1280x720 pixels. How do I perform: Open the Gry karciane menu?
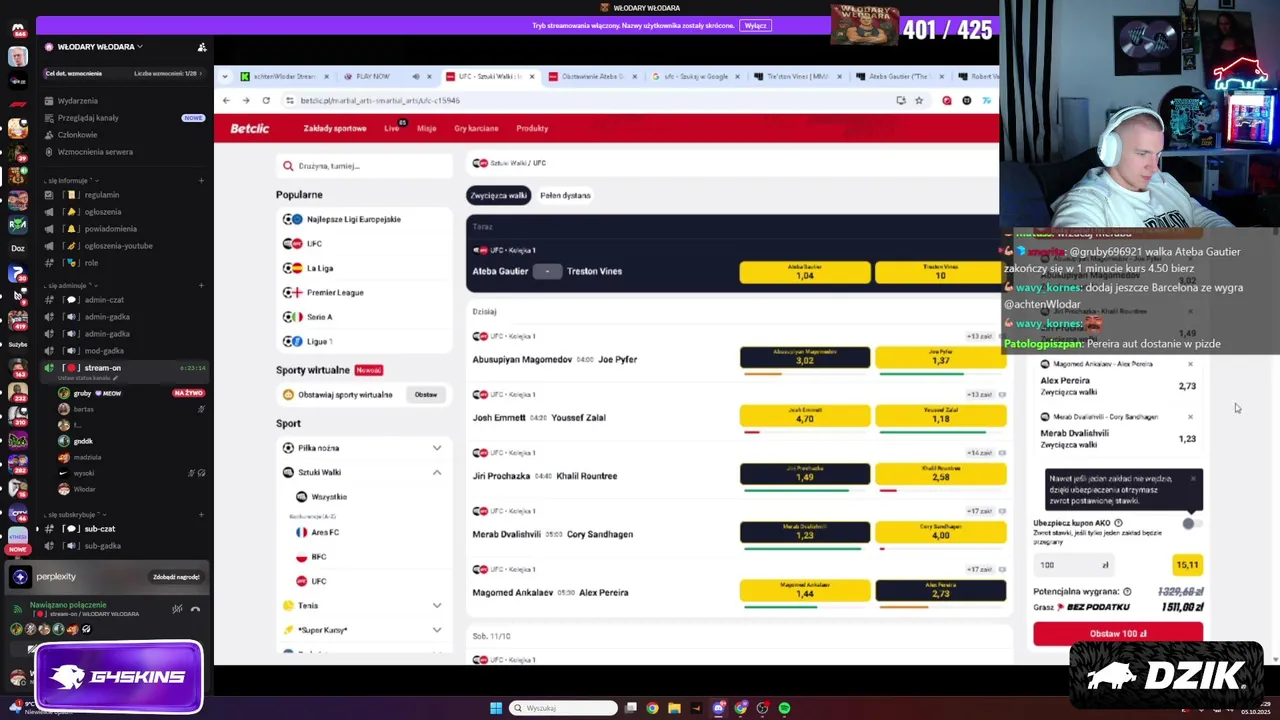click(476, 128)
